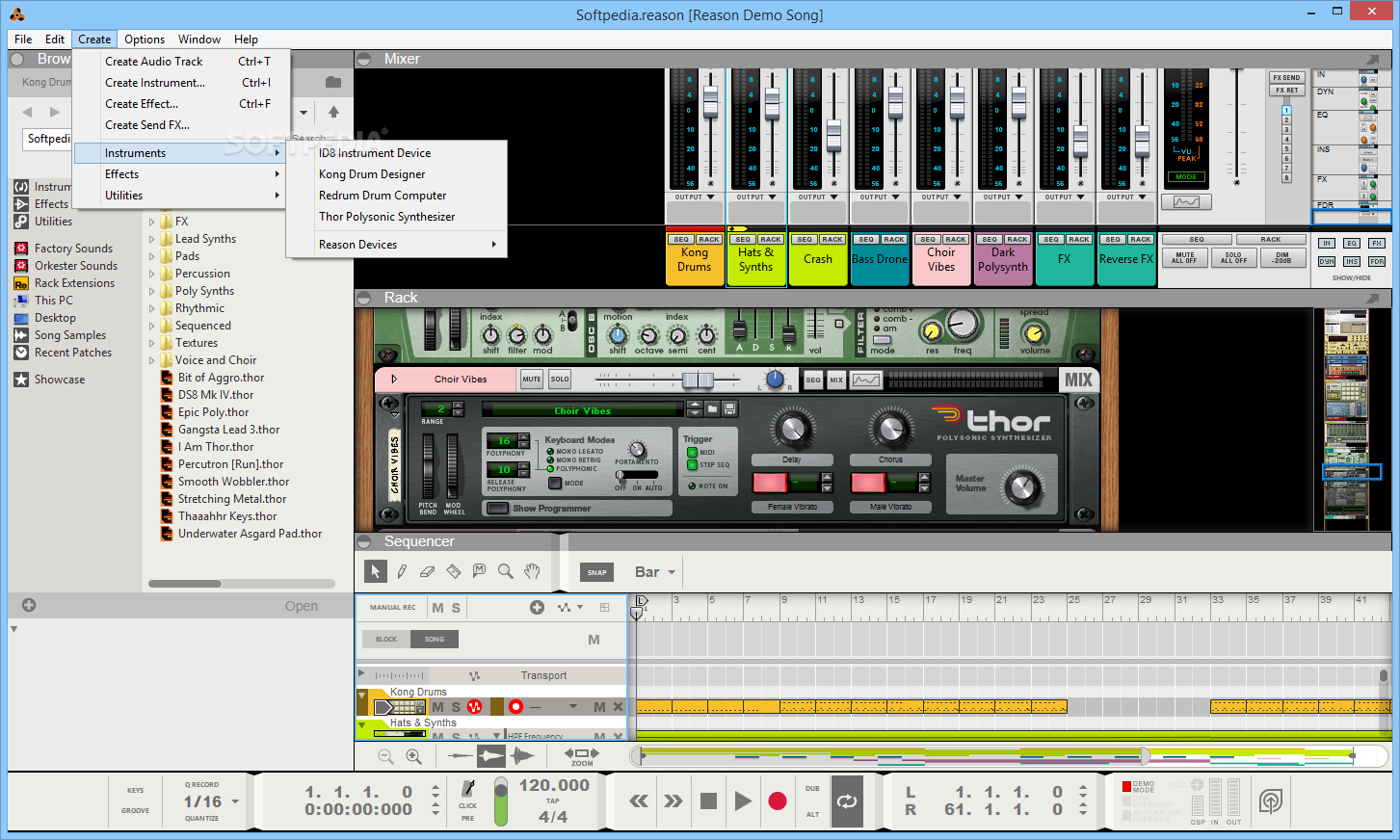Expand the Transport track triangle
1400x840 pixels.
(x=362, y=673)
